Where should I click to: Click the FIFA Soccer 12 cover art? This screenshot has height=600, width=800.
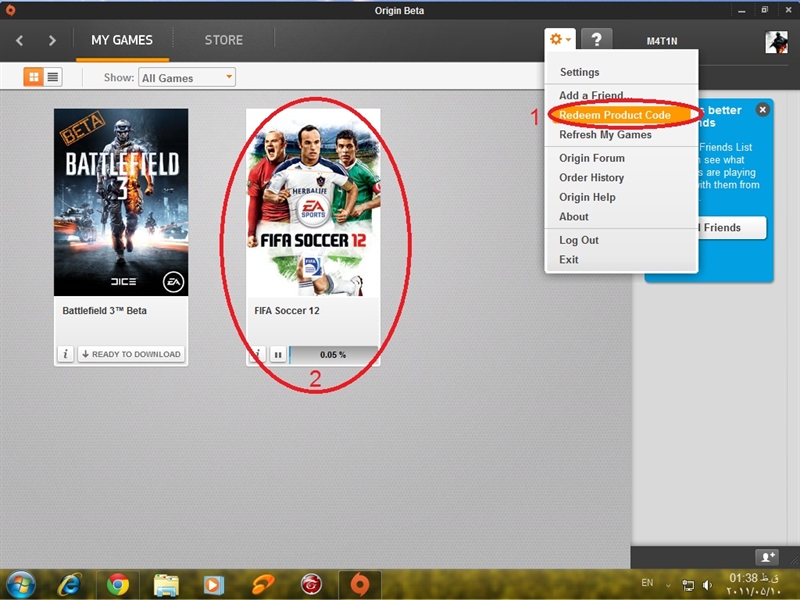tap(313, 202)
